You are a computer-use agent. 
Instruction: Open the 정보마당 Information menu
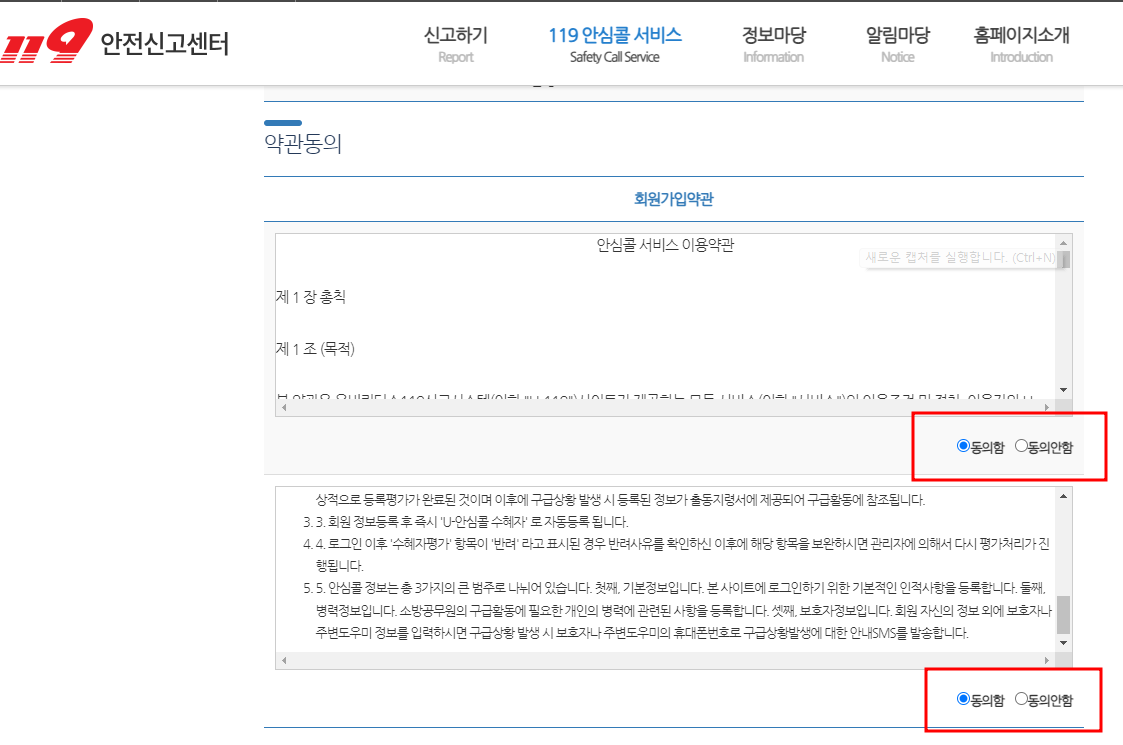773,44
